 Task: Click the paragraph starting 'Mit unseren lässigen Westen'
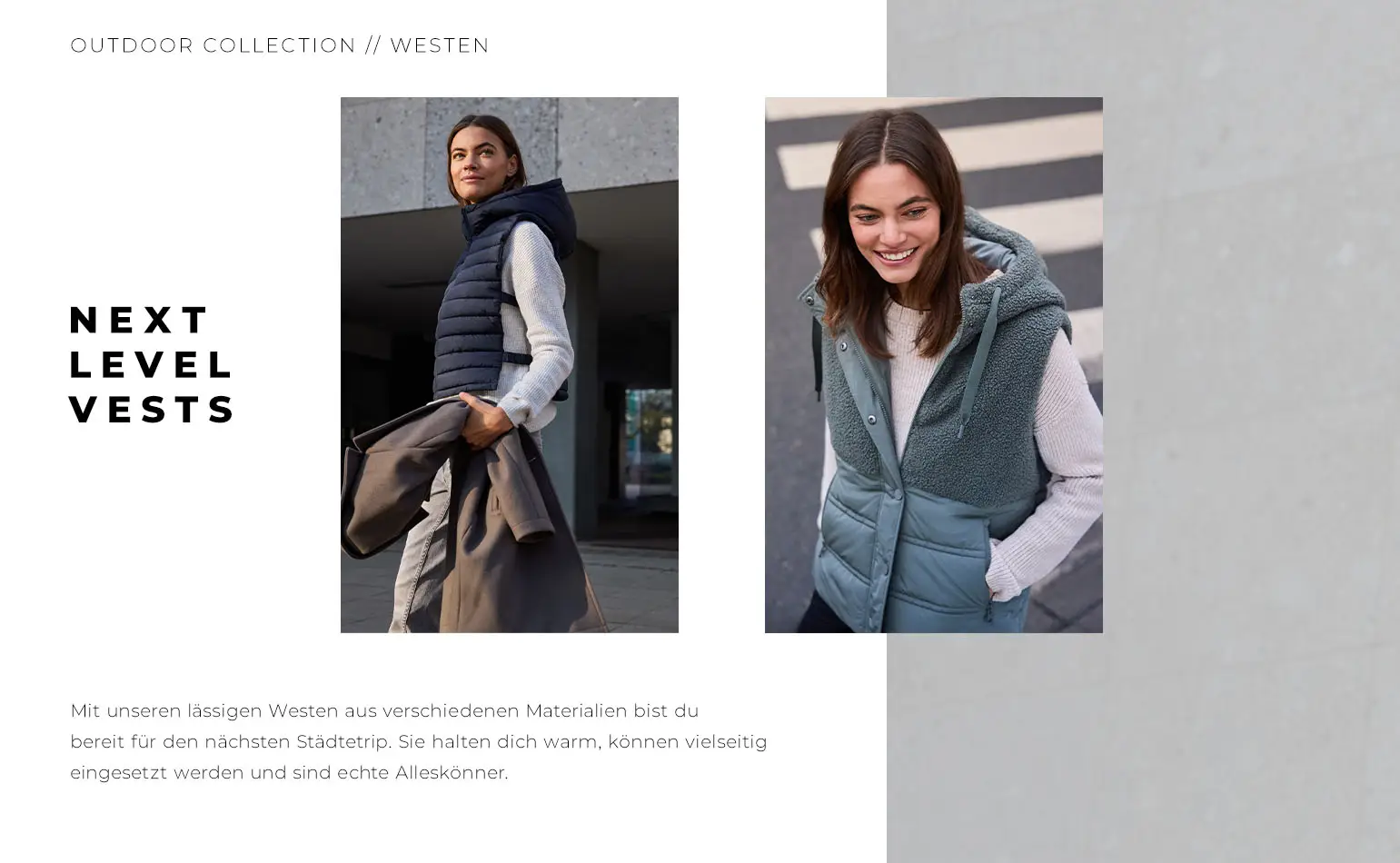coord(419,741)
